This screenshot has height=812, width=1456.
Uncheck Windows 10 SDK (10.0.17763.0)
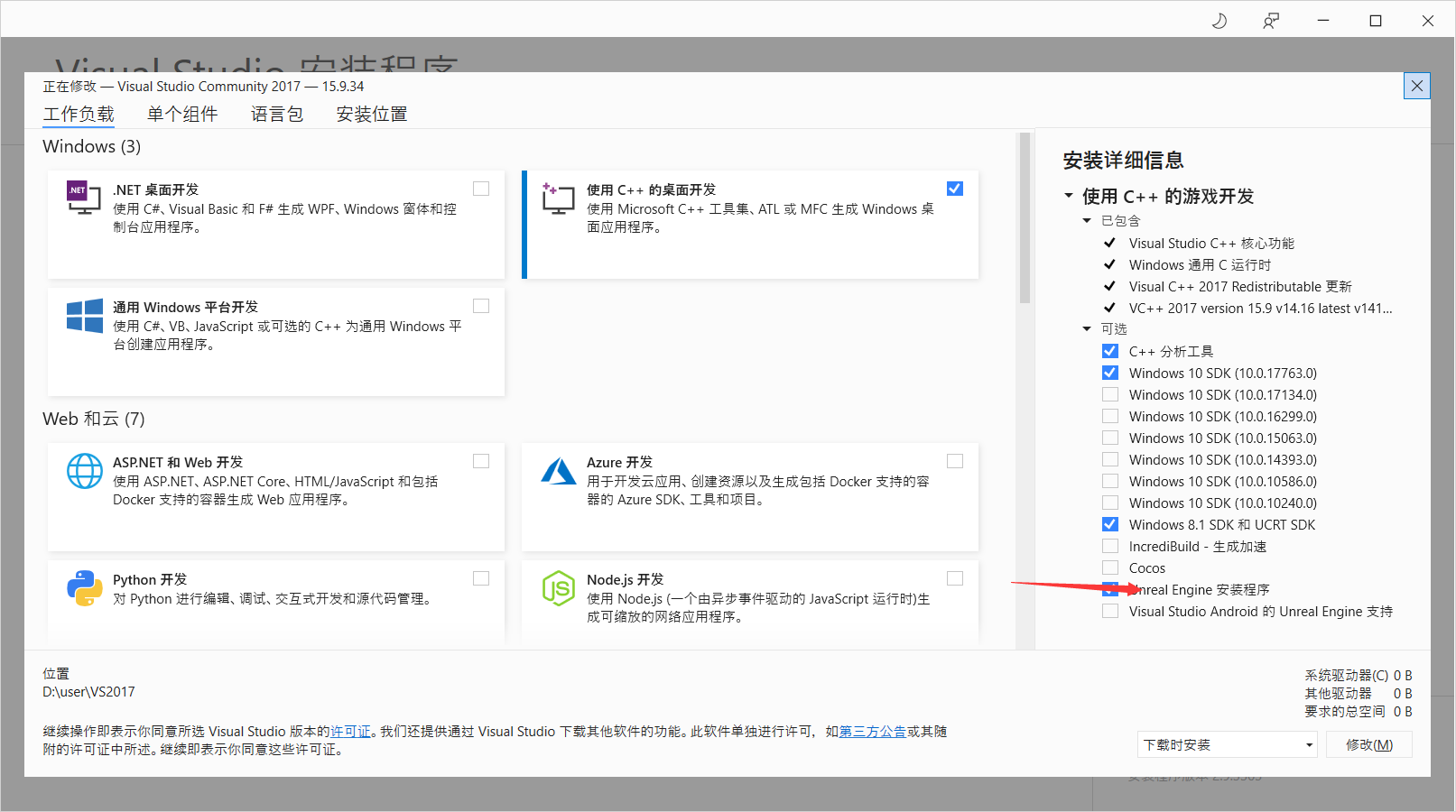point(1110,373)
